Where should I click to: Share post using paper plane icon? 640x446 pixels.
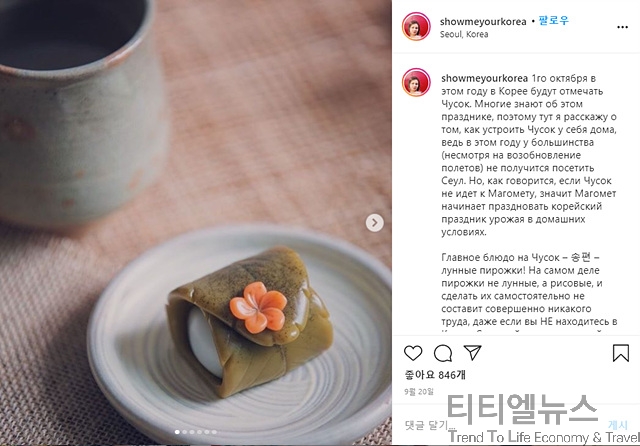click(473, 353)
